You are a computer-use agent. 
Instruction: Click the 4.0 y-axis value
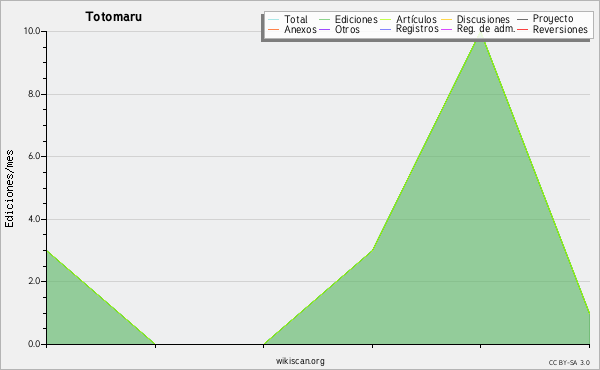(x=34, y=219)
